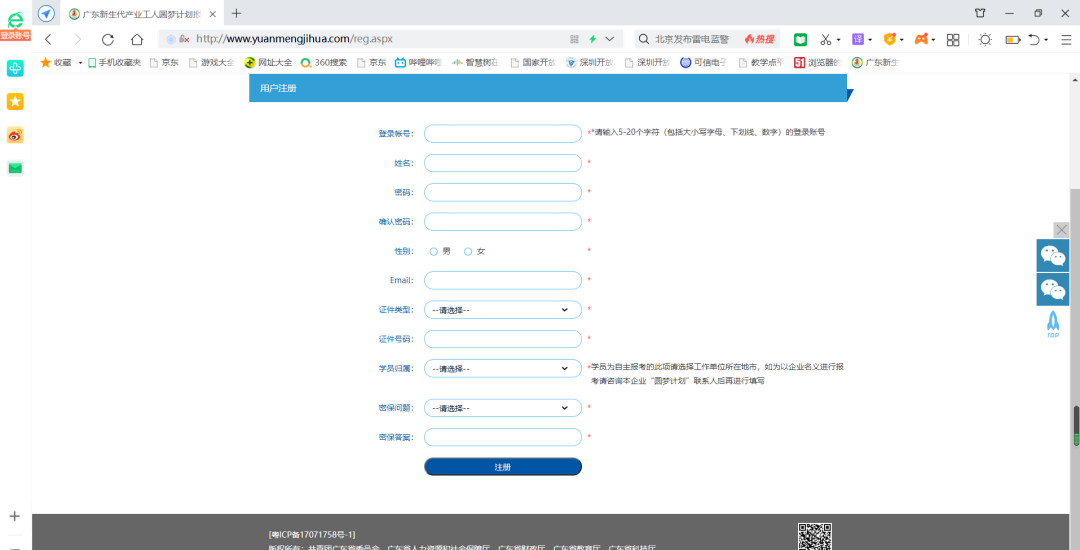Open the 网址大全 bookmark link
1080x550 pixels.
pos(268,62)
